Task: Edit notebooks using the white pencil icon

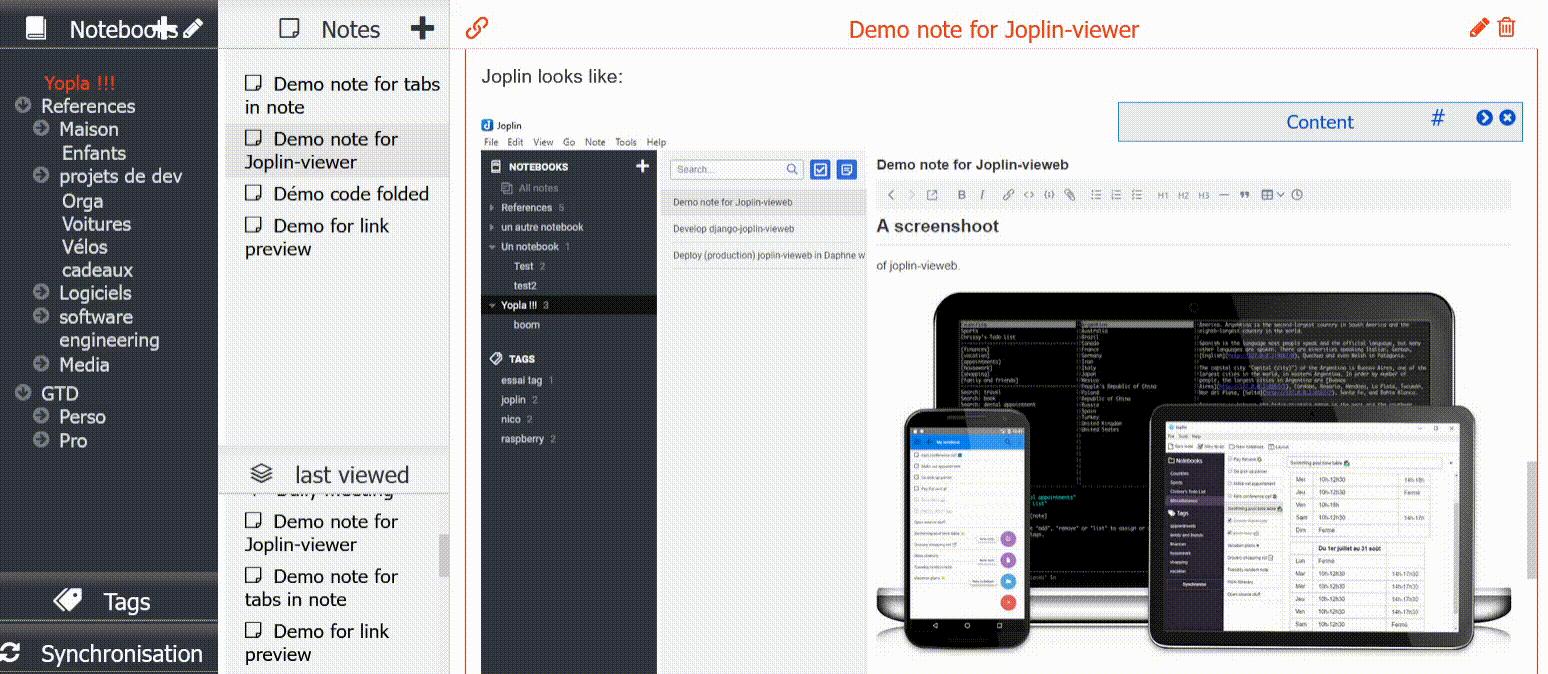Action: (x=194, y=29)
